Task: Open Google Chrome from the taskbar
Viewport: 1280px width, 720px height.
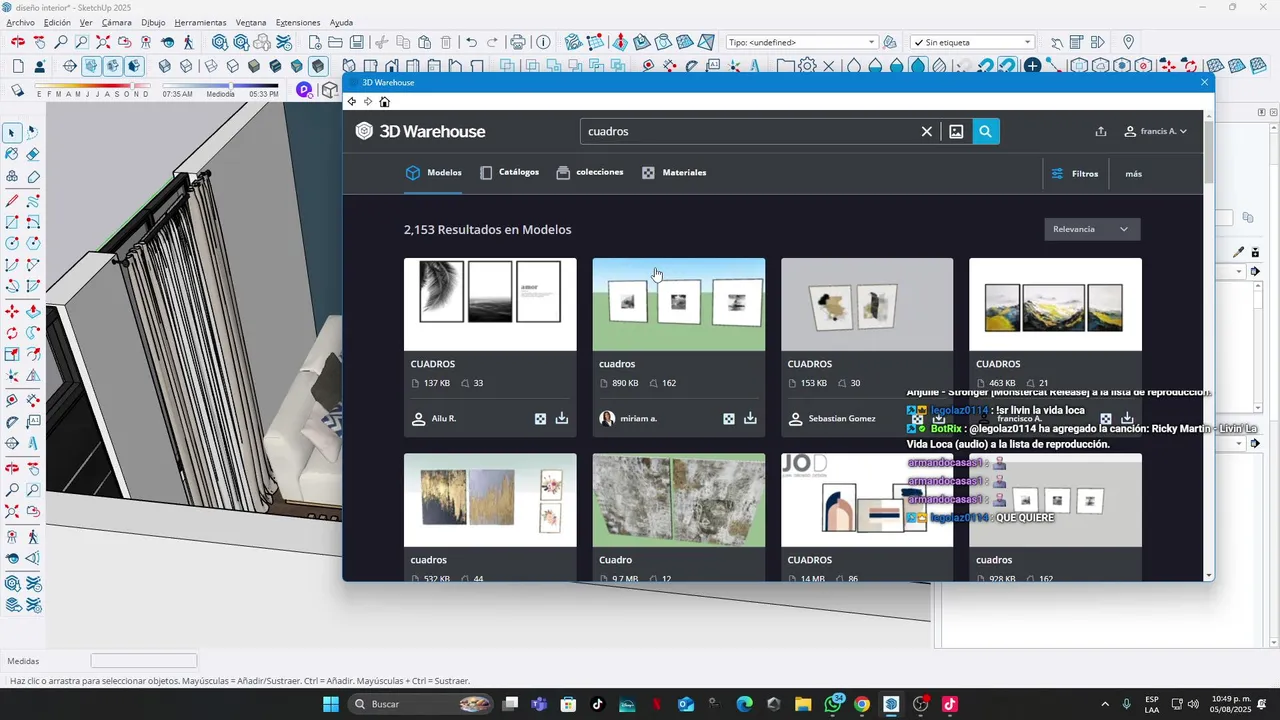Action: coord(862,704)
